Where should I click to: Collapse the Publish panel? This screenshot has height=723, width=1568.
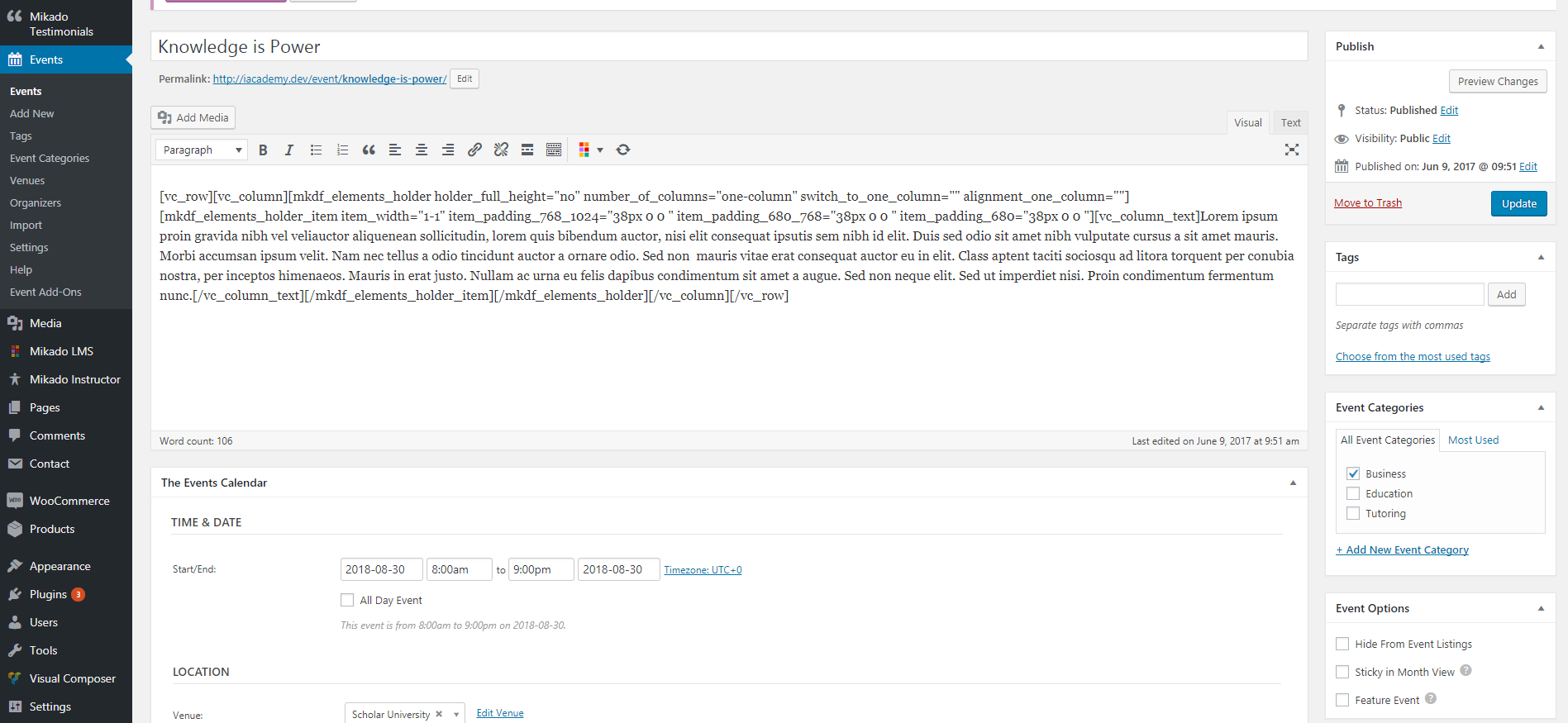point(1541,46)
